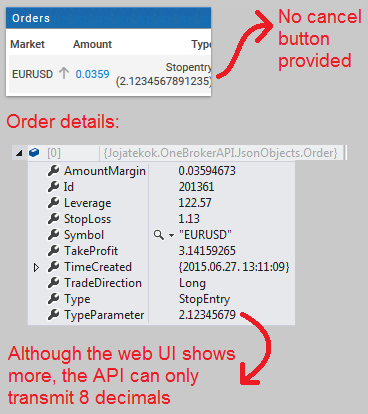Select the Id value 201361

point(196,187)
